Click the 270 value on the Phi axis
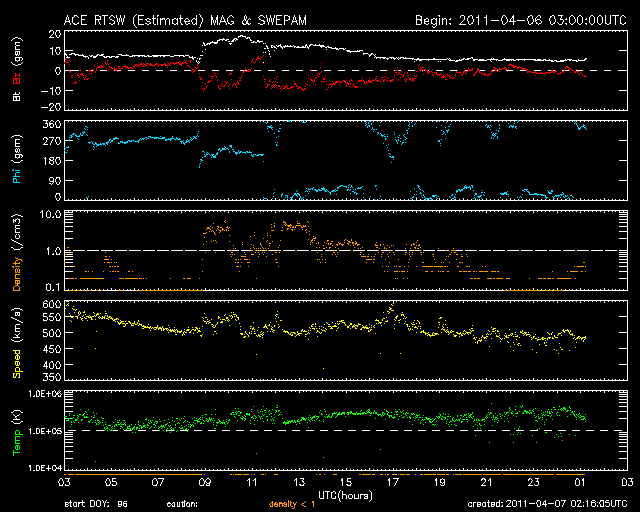 pos(52,142)
